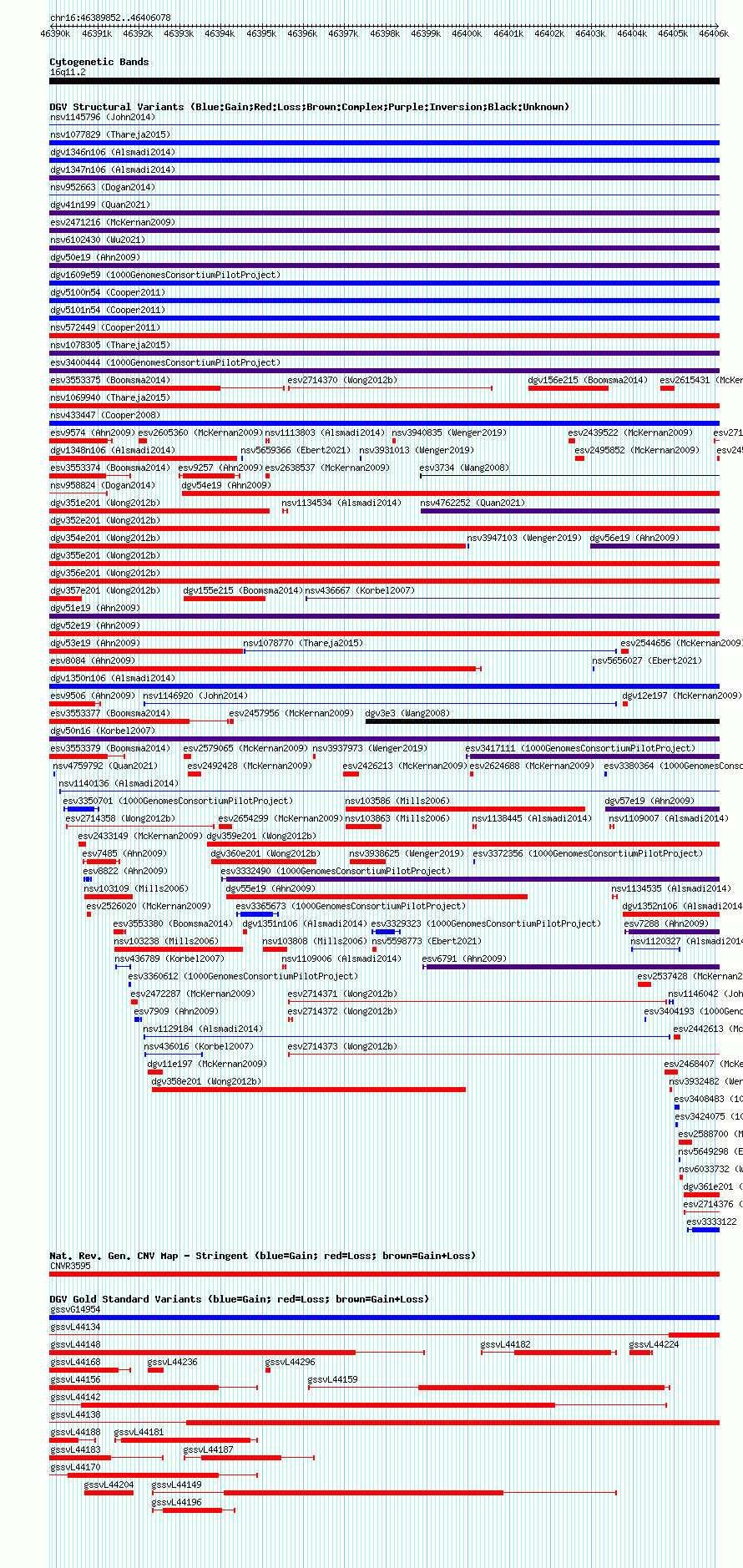
Task: Click dgv155e215 (Boomsma2014) label
Action: [243, 590]
